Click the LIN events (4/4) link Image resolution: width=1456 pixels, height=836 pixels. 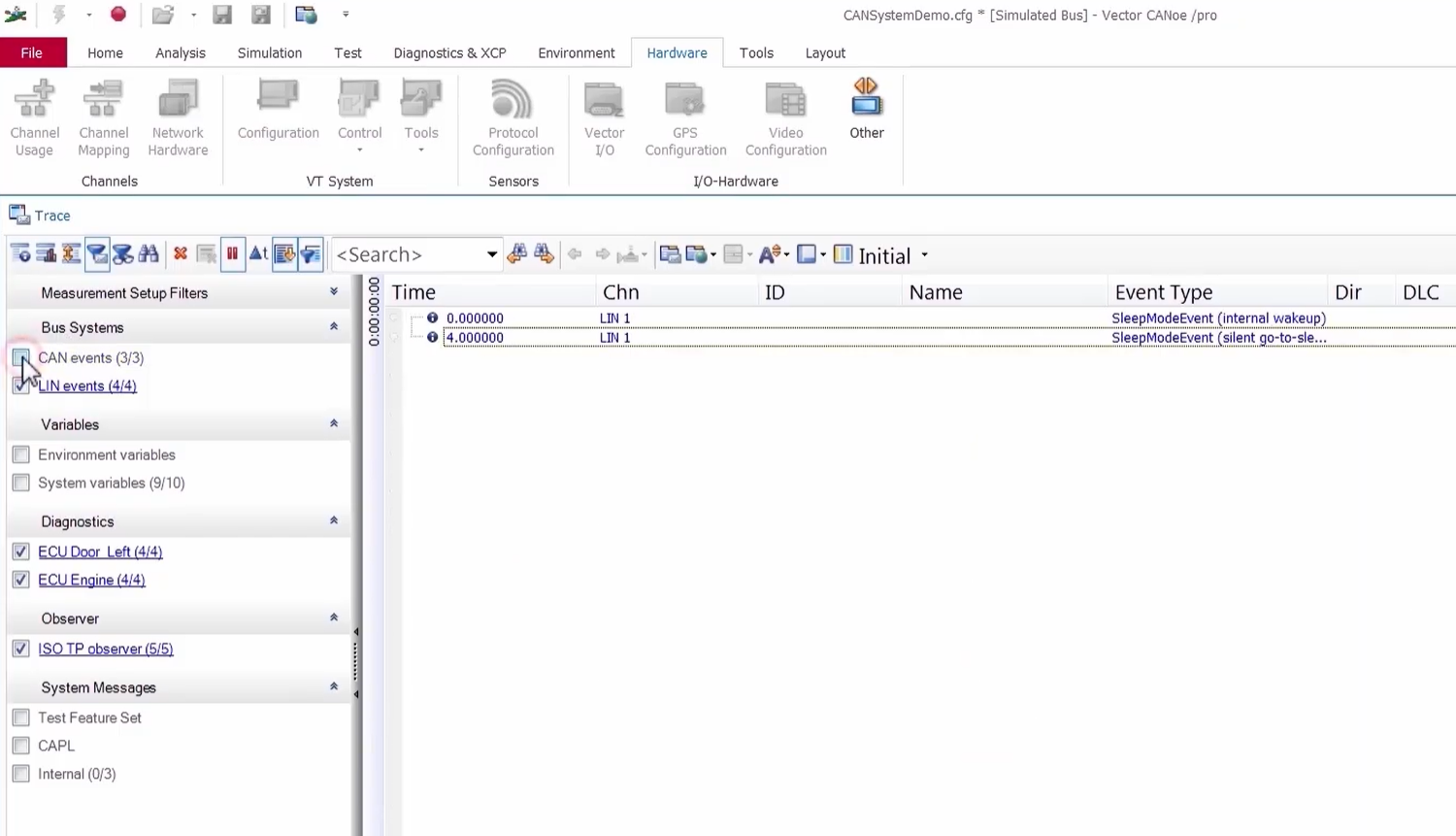coord(87,385)
